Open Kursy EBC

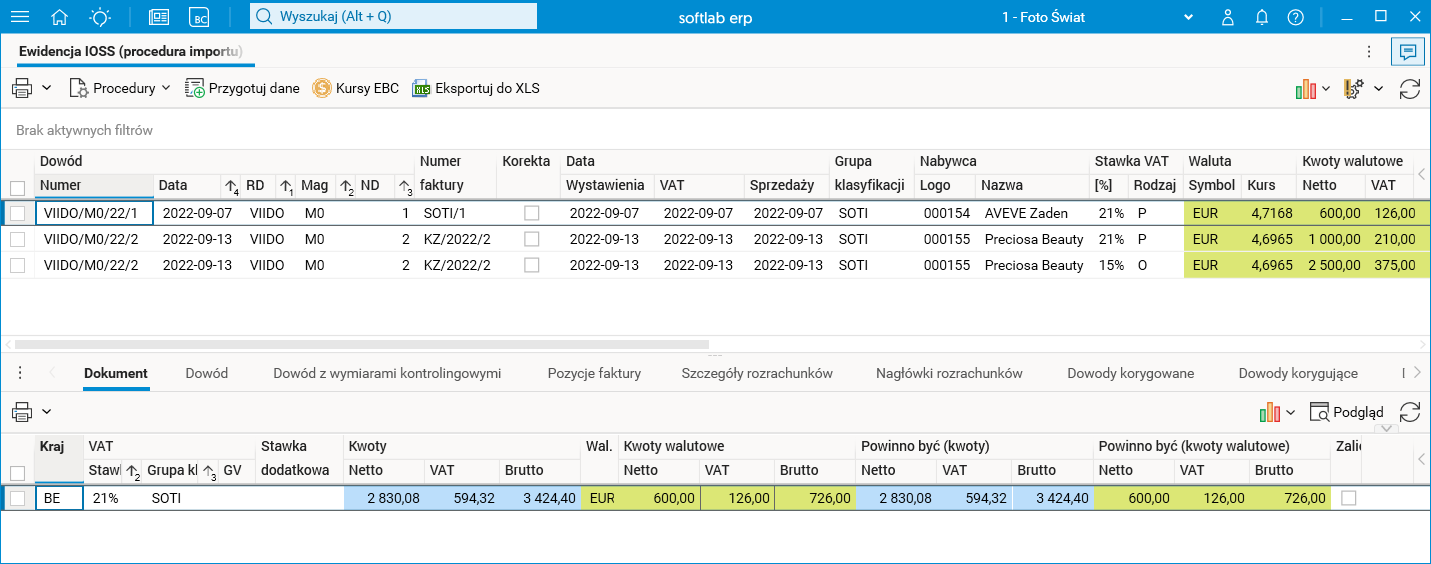[355, 88]
